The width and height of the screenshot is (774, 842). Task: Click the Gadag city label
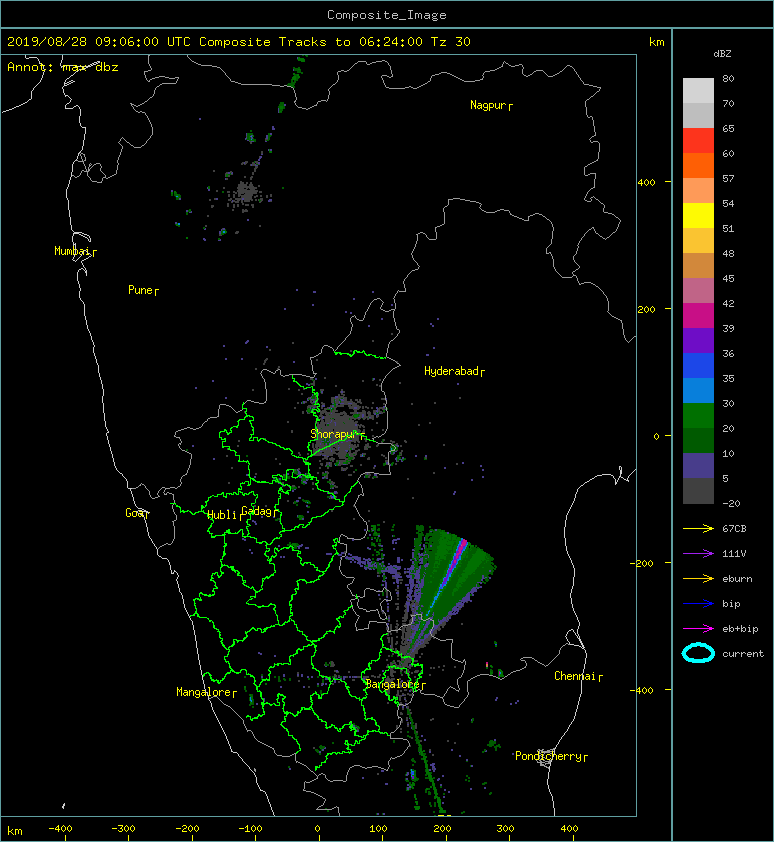[259, 511]
